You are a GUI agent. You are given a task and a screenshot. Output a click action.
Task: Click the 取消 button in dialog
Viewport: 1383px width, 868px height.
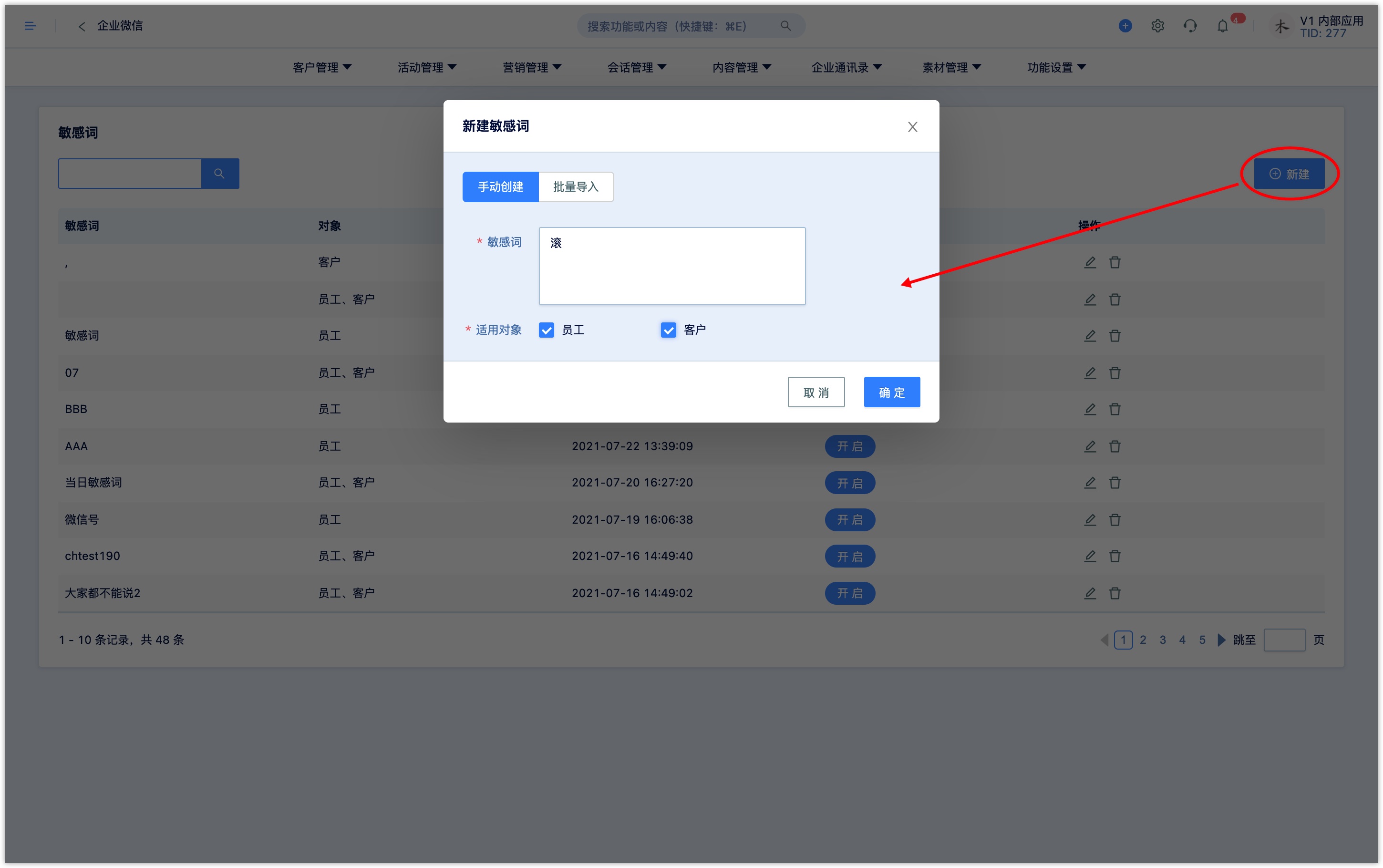click(x=816, y=393)
